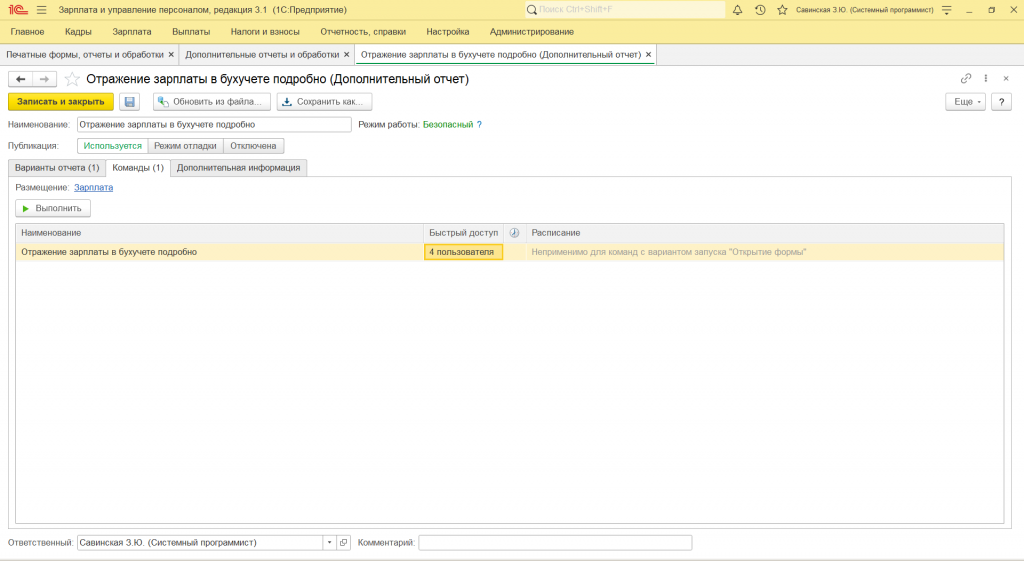
Task: Add this report to favorites with star
Action: 72,79
